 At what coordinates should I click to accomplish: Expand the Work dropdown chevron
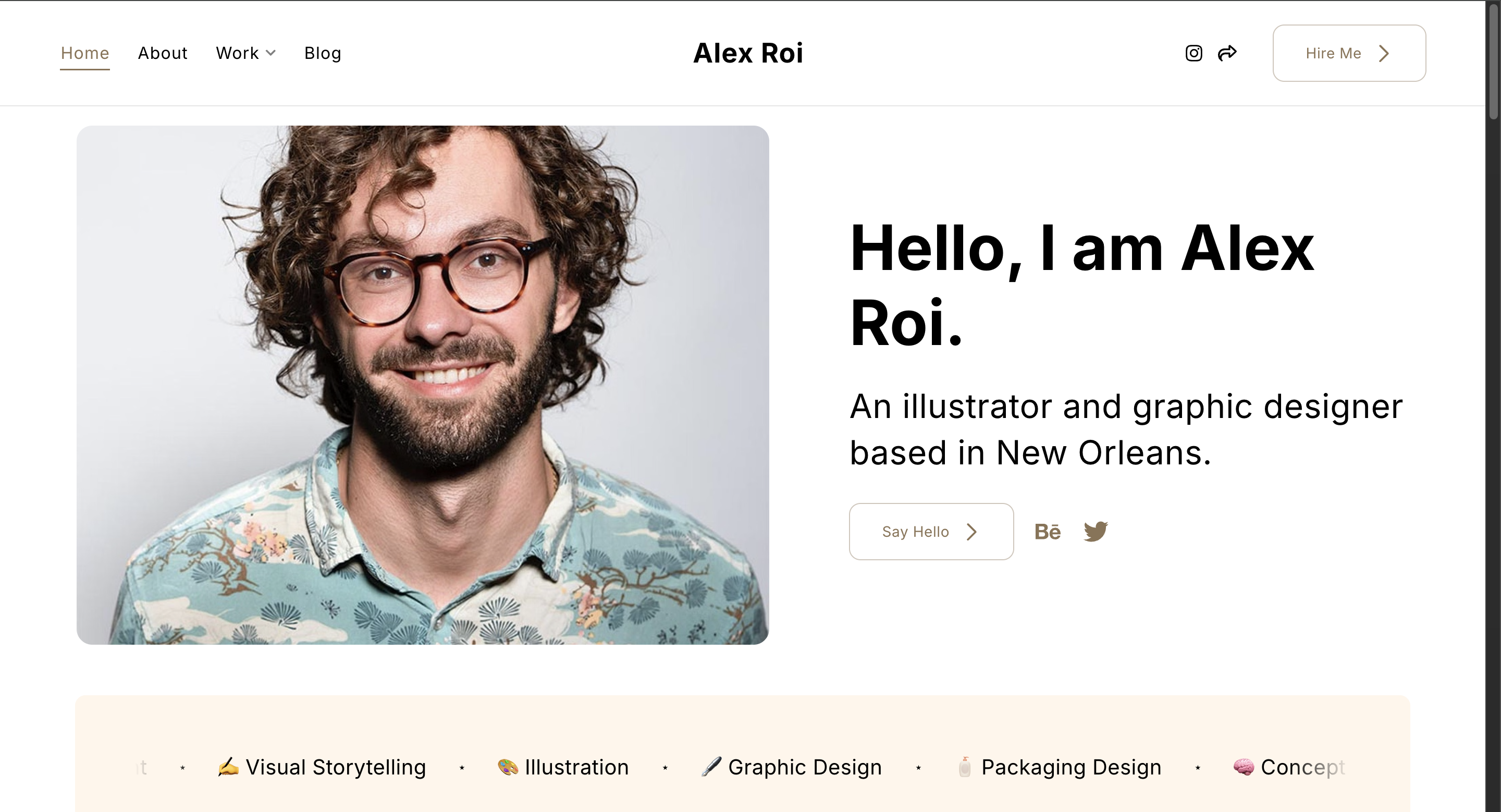pos(271,53)
